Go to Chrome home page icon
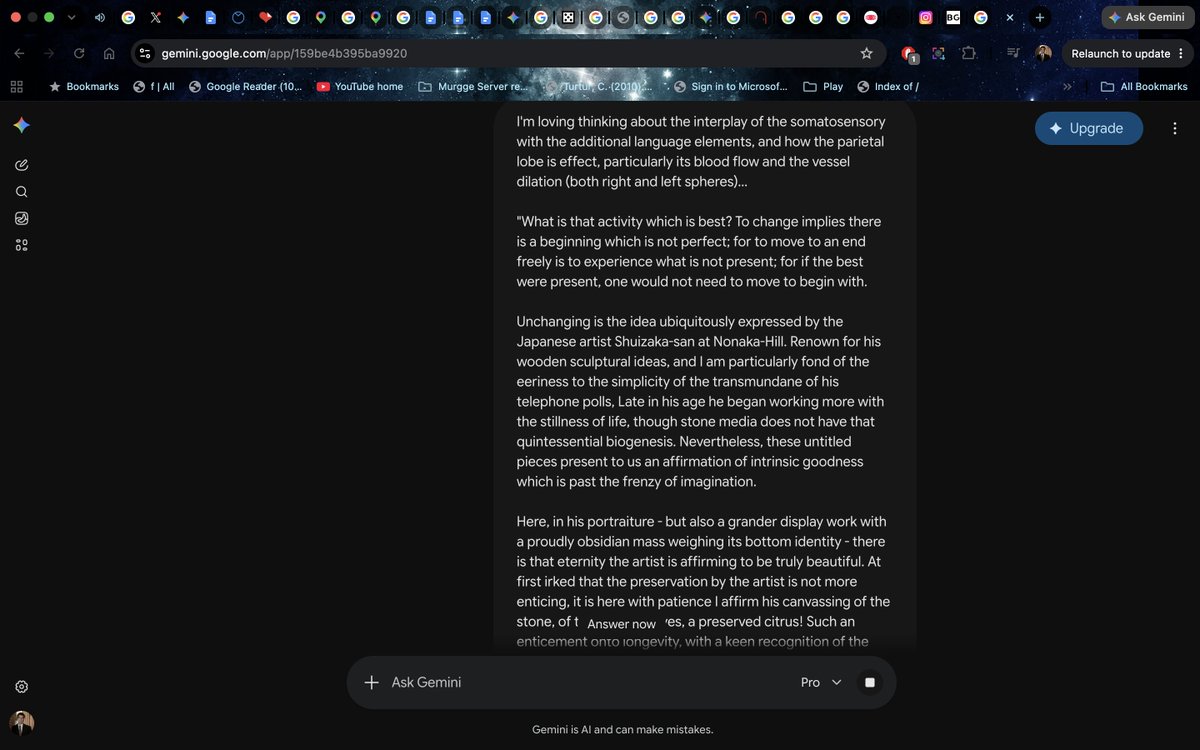Viewport: 1200px width, 750px height. click(x=109, y=53)
